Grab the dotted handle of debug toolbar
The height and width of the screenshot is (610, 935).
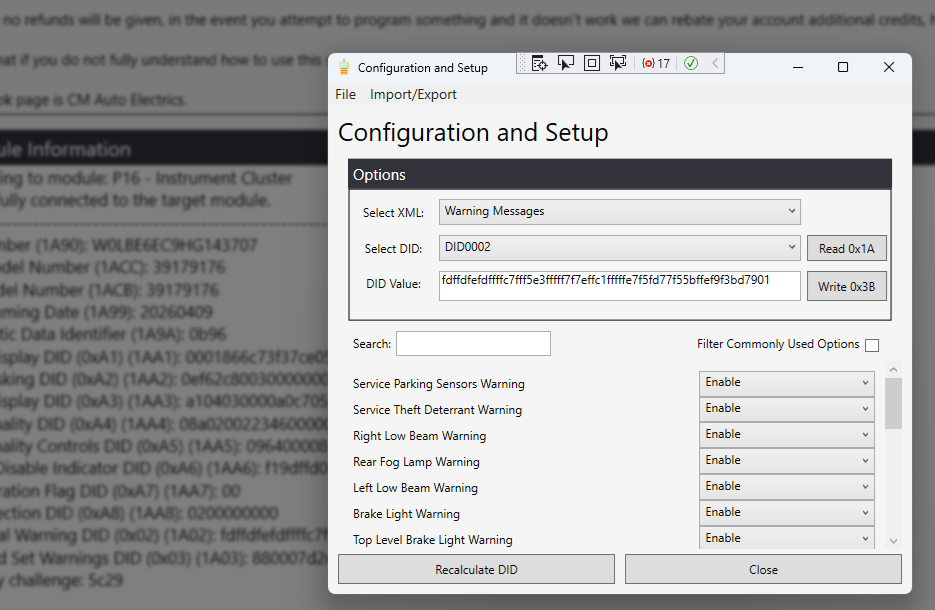(522, 63)
